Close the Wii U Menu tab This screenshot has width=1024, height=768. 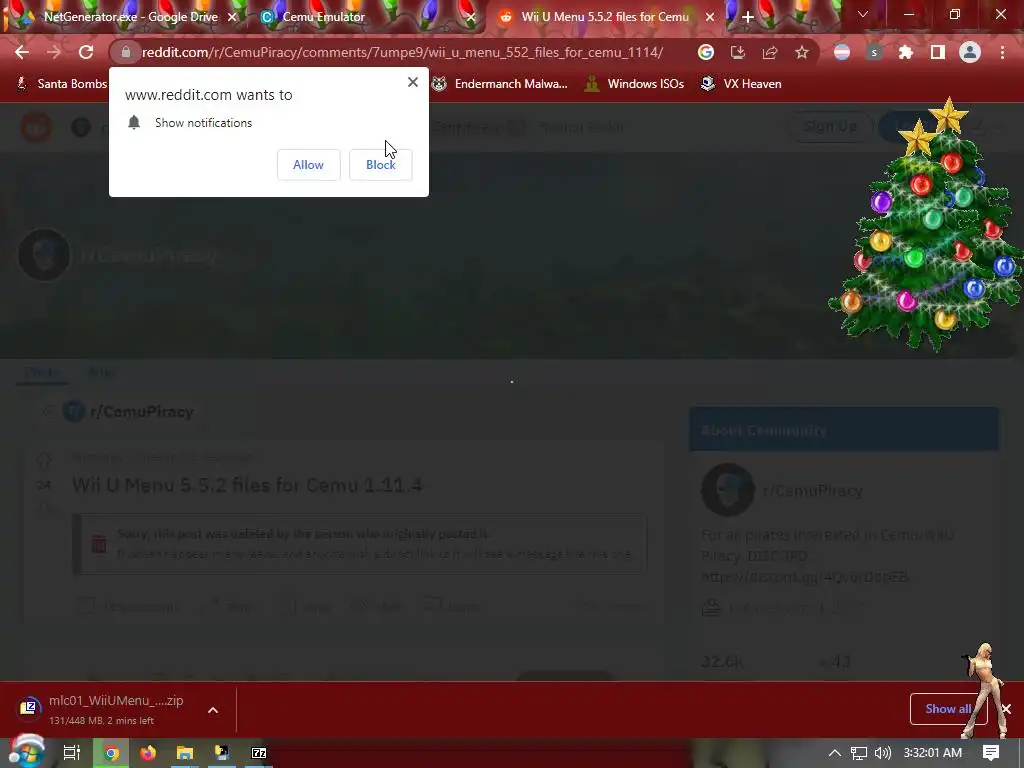pyautogui.click(x=710, y=17)
